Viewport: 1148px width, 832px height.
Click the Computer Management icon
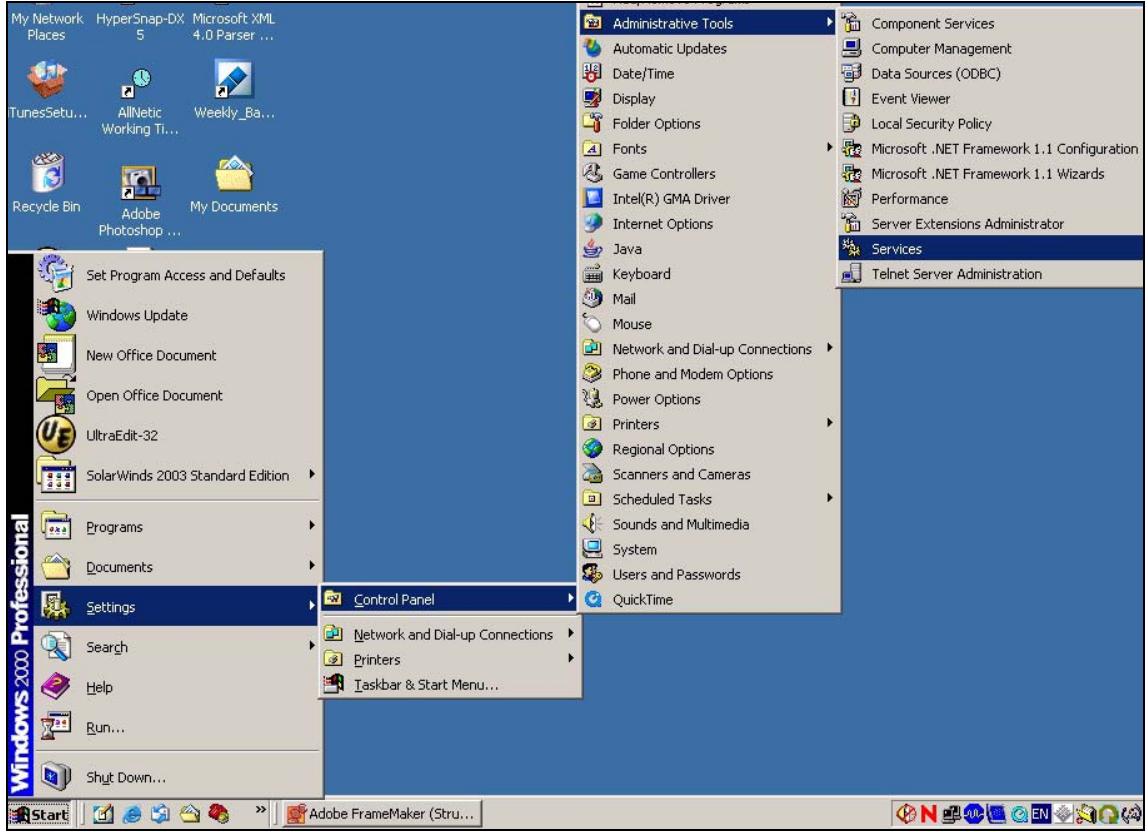point(851,48)
